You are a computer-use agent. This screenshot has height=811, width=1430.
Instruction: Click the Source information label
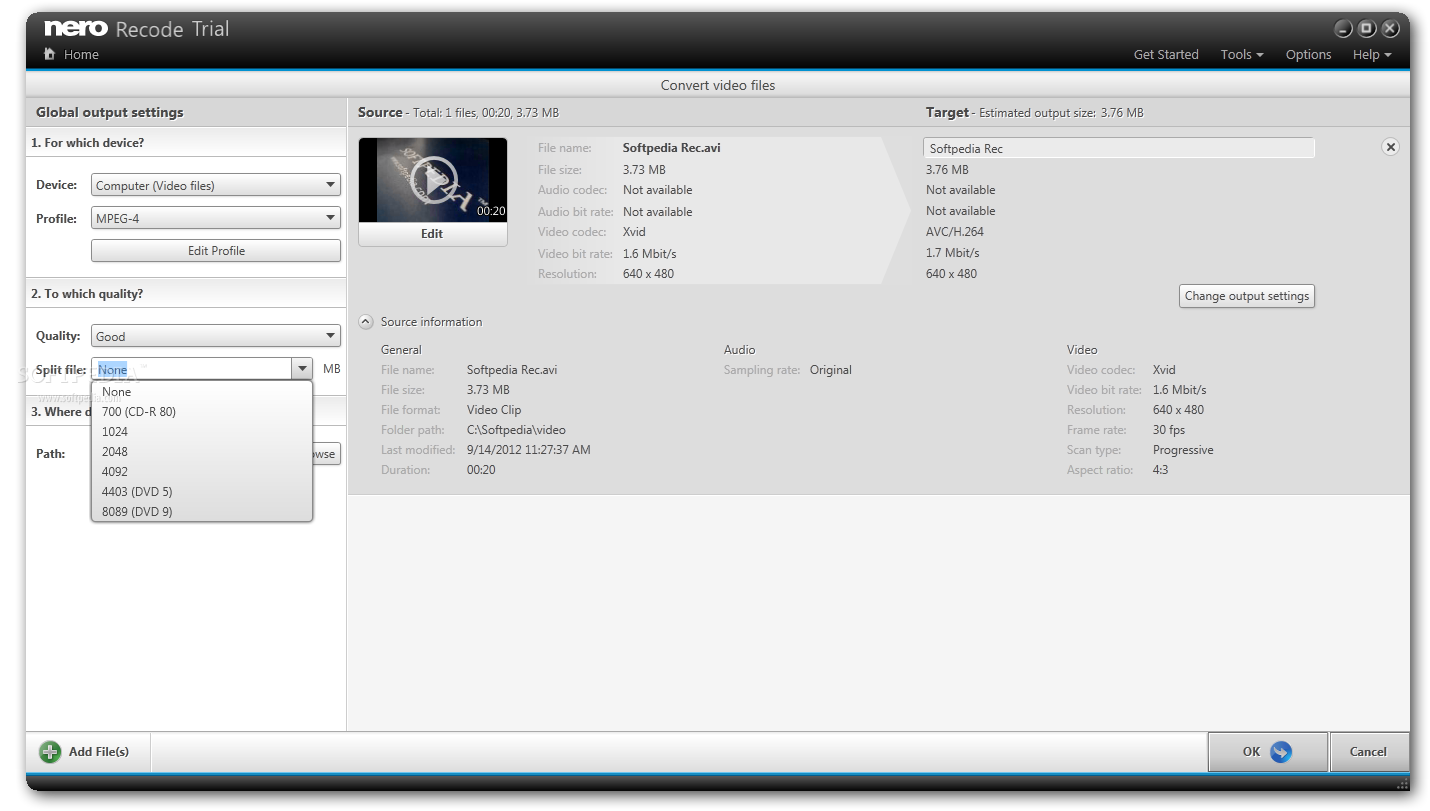tap(432, 322)
